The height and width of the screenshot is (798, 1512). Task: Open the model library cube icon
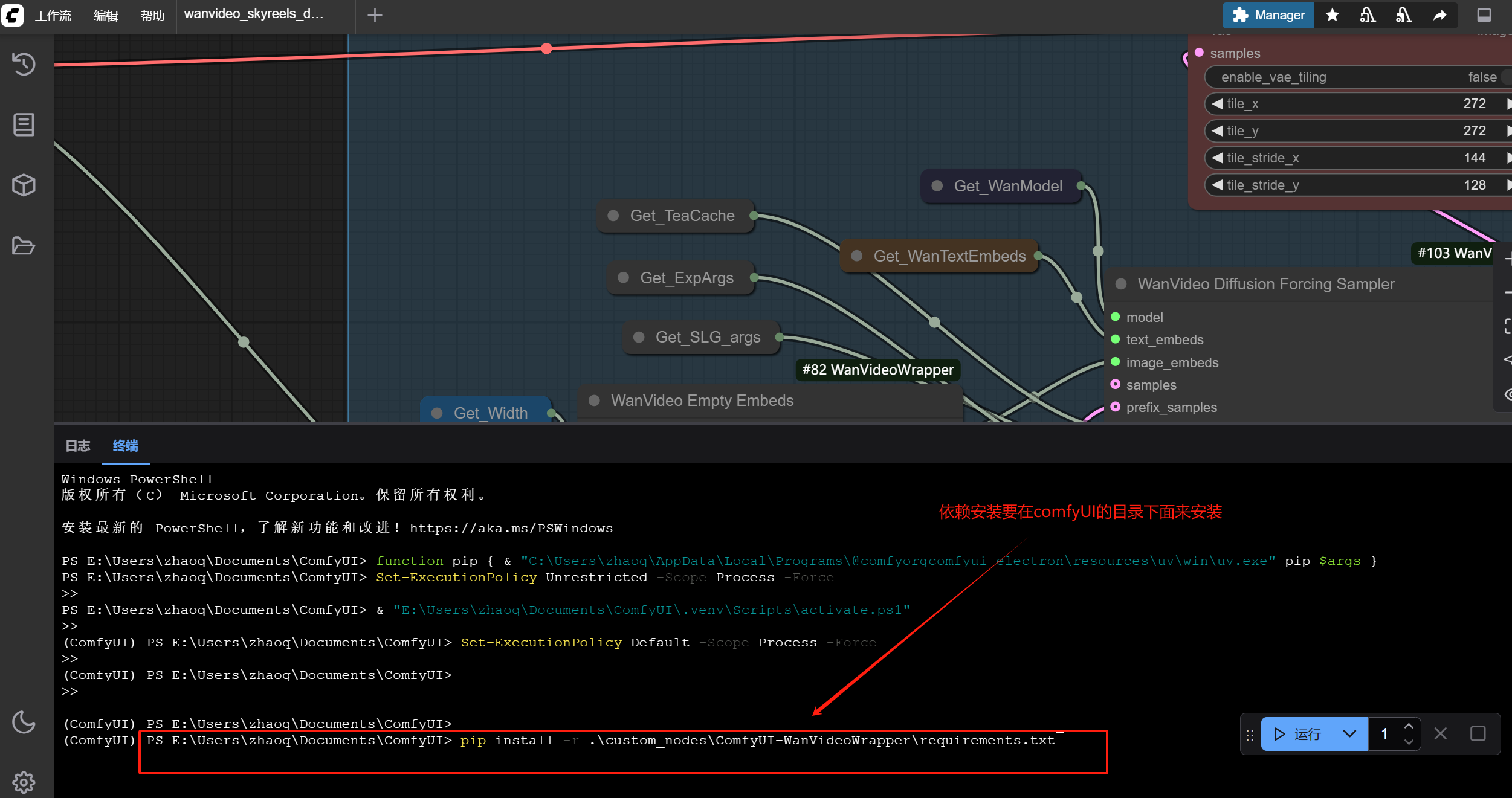click(24, 185)
